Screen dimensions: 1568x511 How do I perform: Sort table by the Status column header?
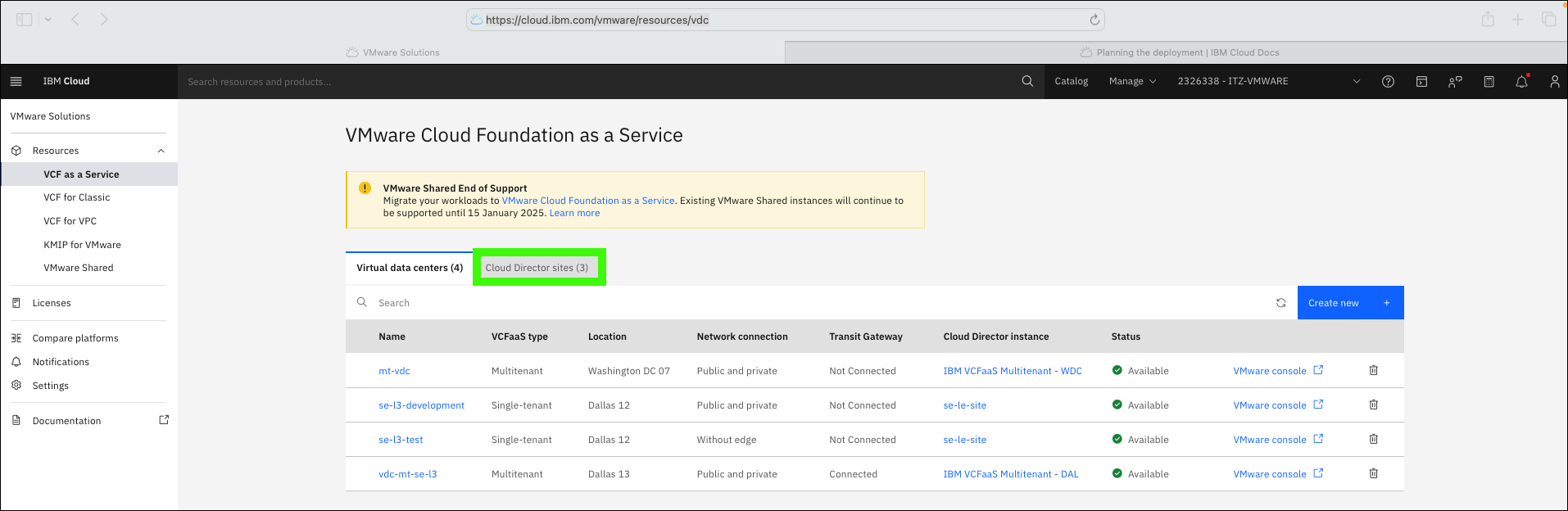click(1126, 337)
